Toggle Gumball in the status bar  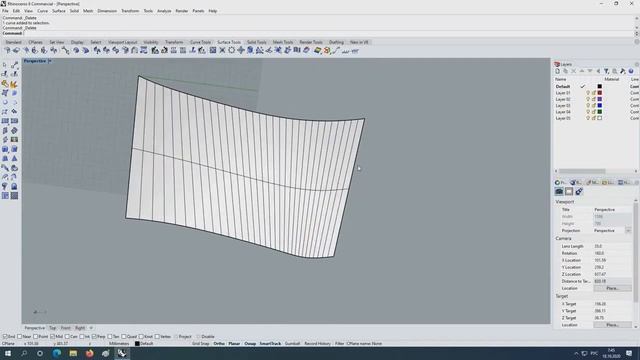292,344
